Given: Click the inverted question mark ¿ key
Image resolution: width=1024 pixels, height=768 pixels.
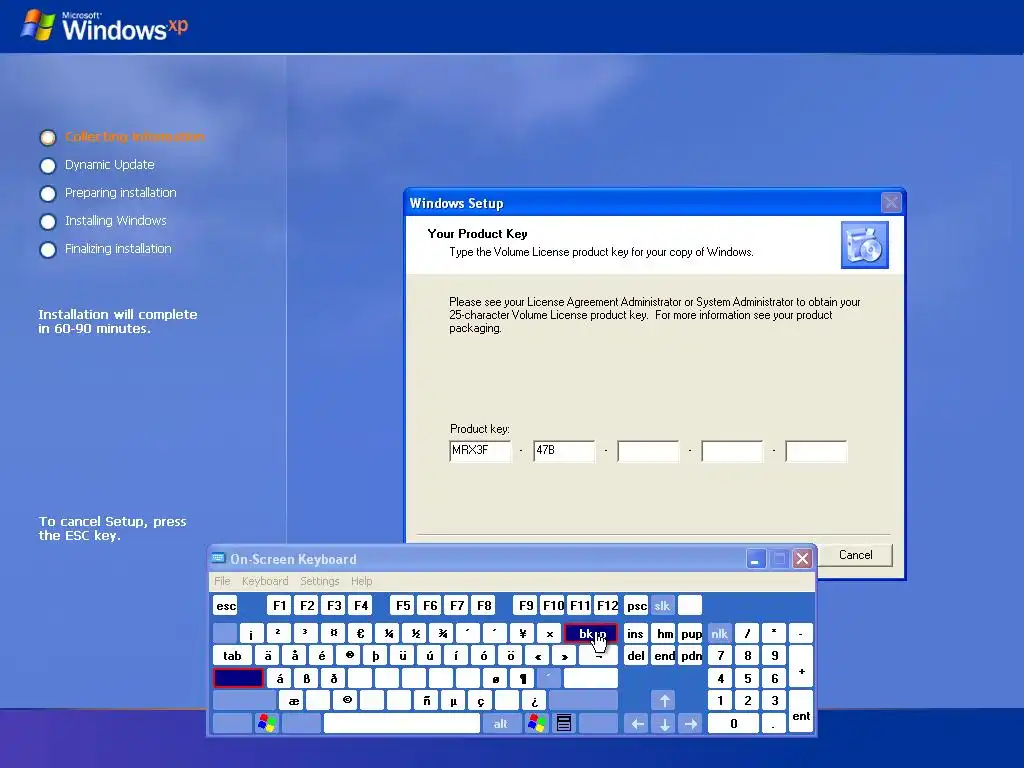Looking at the screenshot, I should coord(534,701).
